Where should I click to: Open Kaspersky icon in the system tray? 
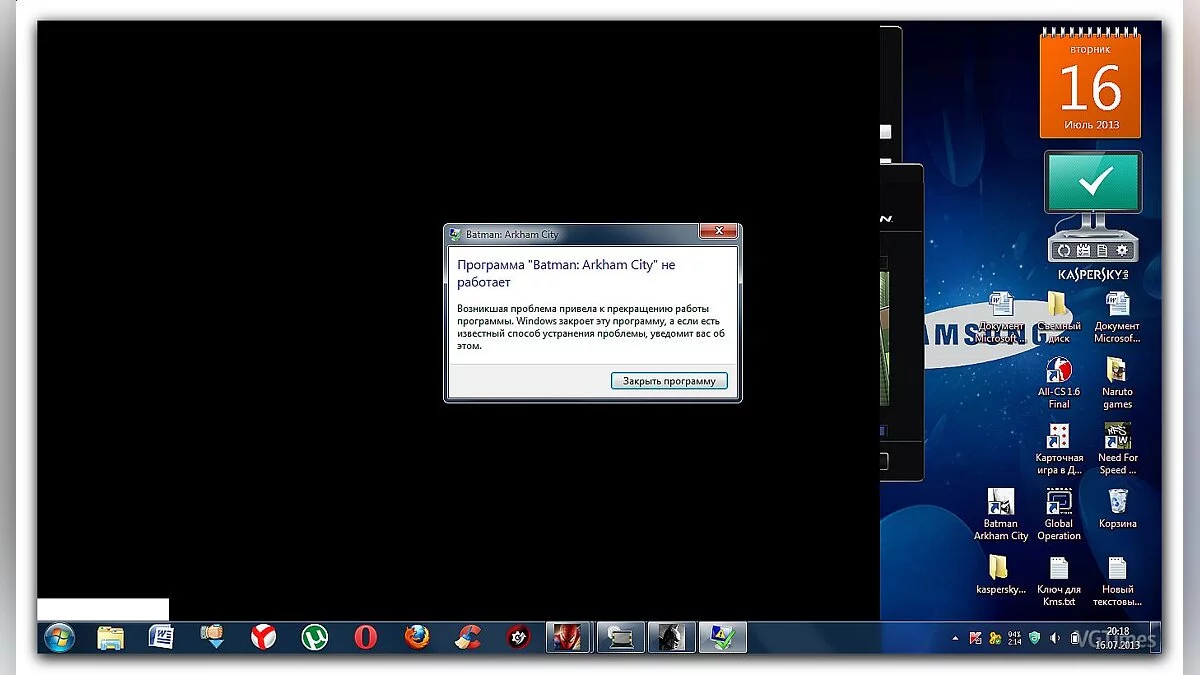pos(974,638)
